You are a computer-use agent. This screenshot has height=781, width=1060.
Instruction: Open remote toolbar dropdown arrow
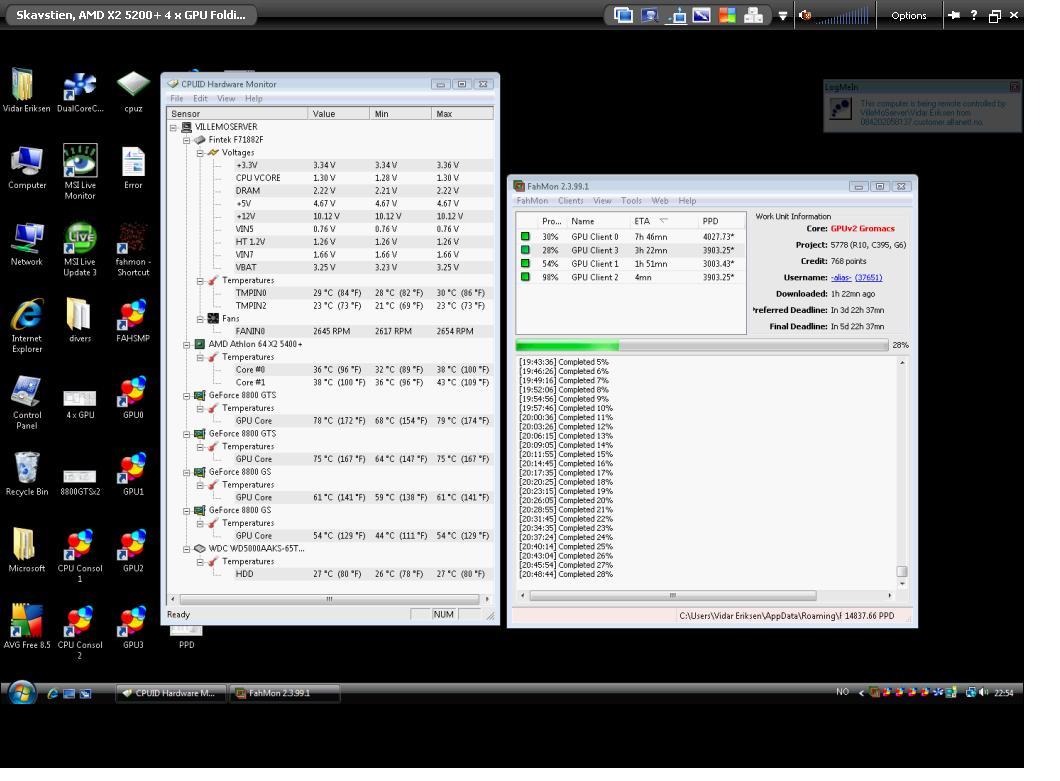click(x=782, y=16)
